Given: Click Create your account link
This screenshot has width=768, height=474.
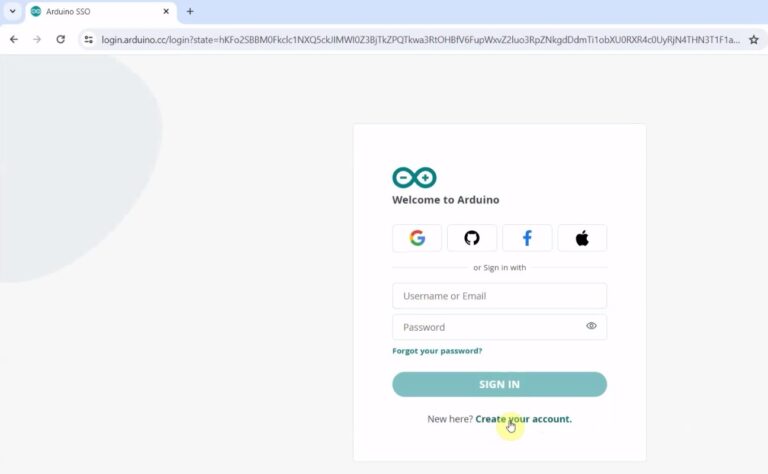Looking at the screenshot, I should 523,419.
